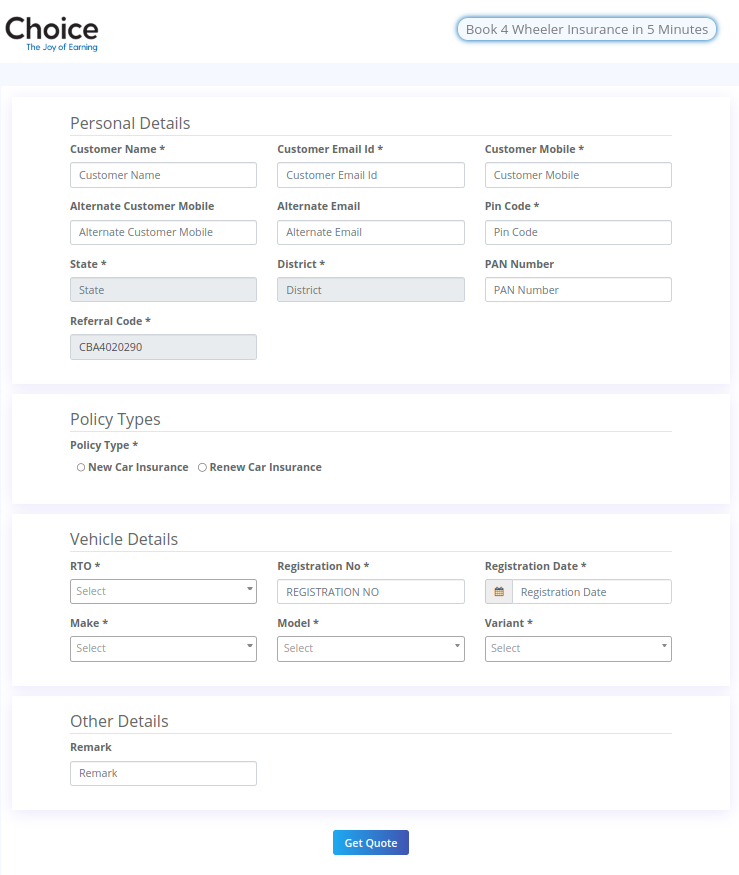Click the Policy Type * label
The image size is (739, 875).
point(104,445)
